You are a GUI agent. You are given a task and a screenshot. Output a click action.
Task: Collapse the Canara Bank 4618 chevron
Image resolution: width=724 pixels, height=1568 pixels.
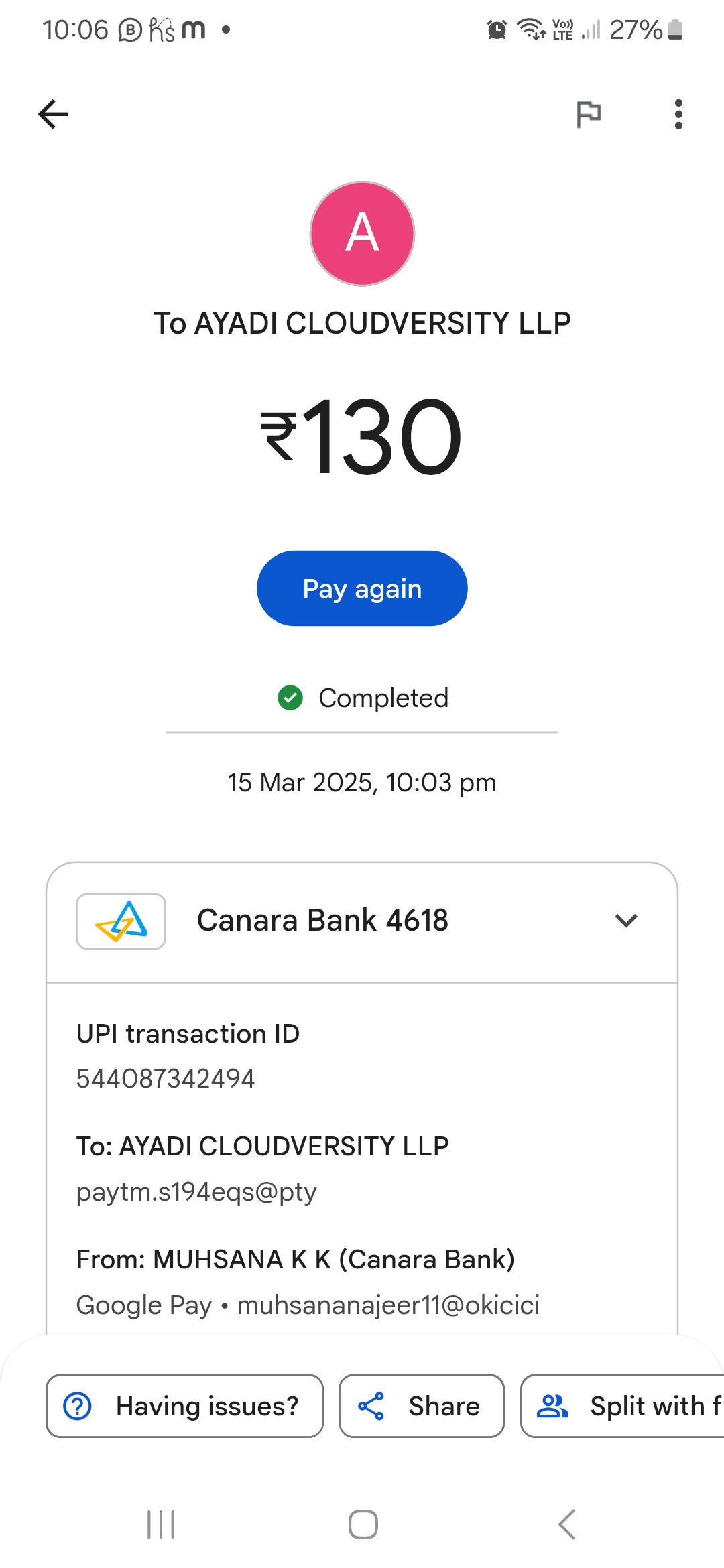[x=626, y=921]
